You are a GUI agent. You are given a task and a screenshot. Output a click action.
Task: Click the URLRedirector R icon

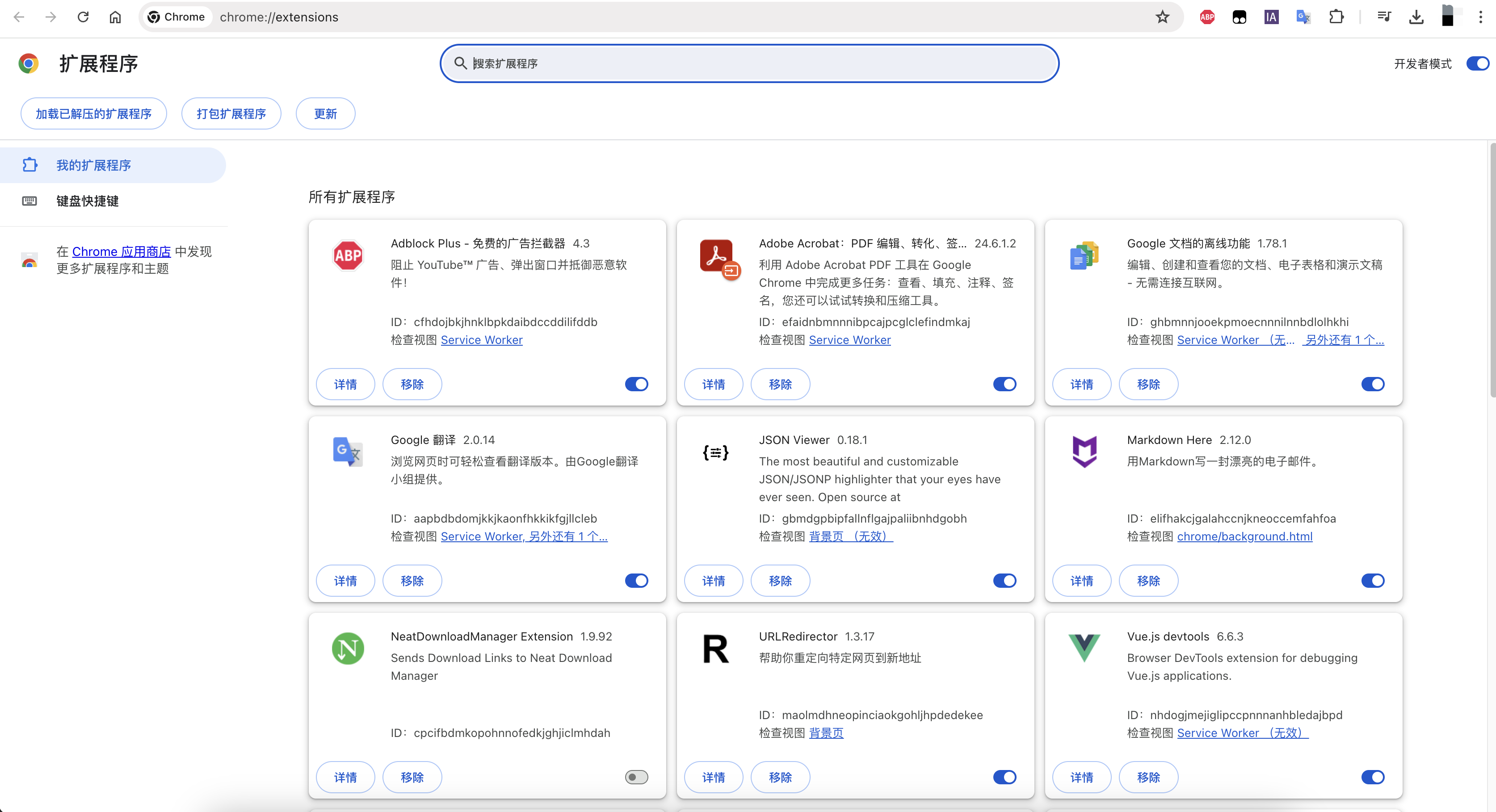[x=716, y=649]
